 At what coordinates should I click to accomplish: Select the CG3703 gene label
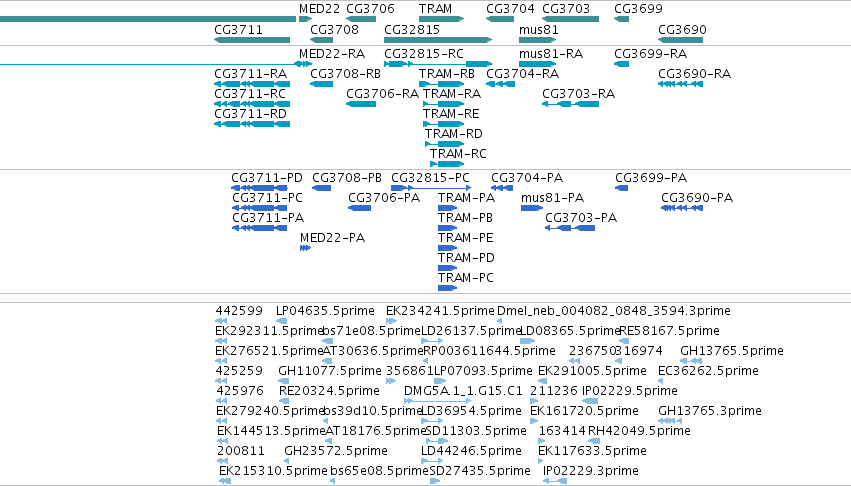(x=566, y=9)
